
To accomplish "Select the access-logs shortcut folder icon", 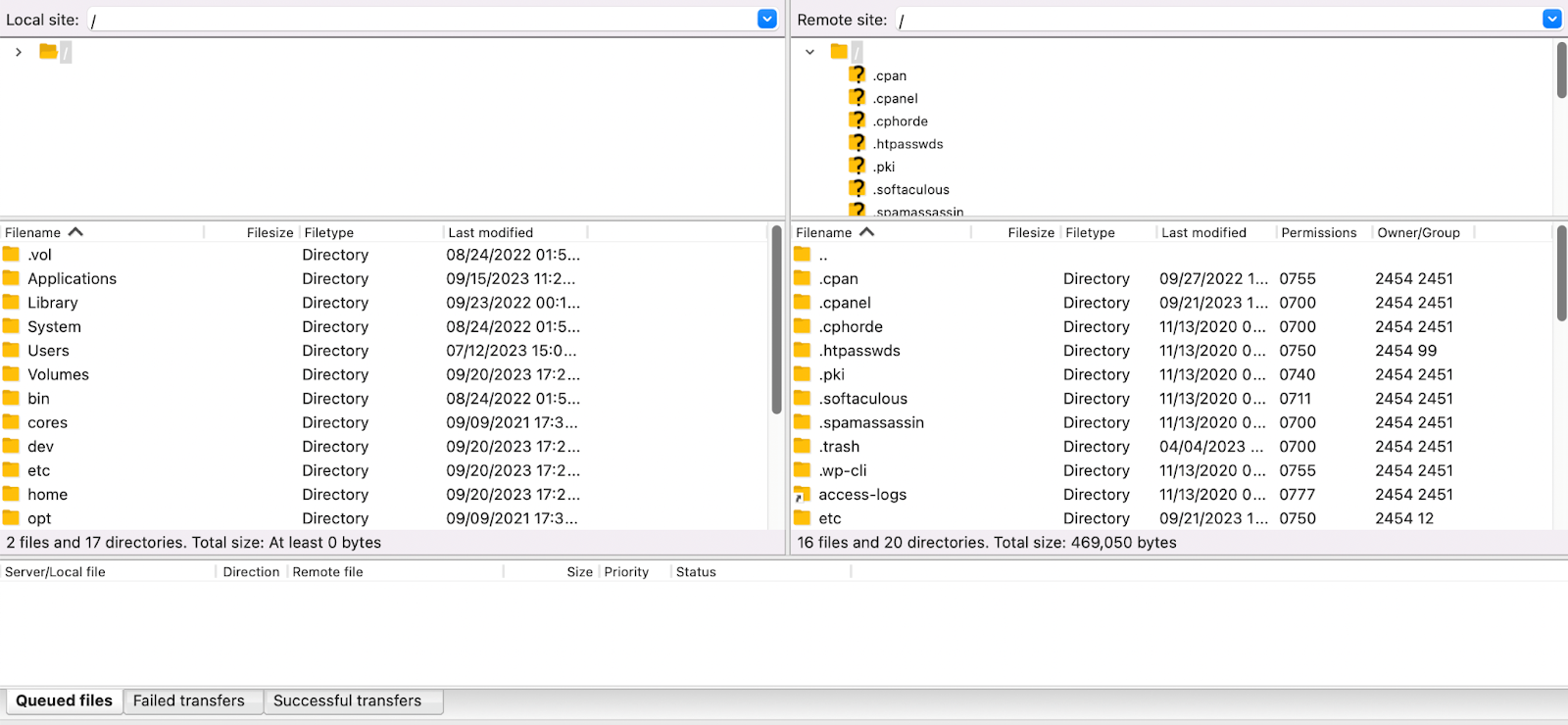I will (x=803, y=495).
